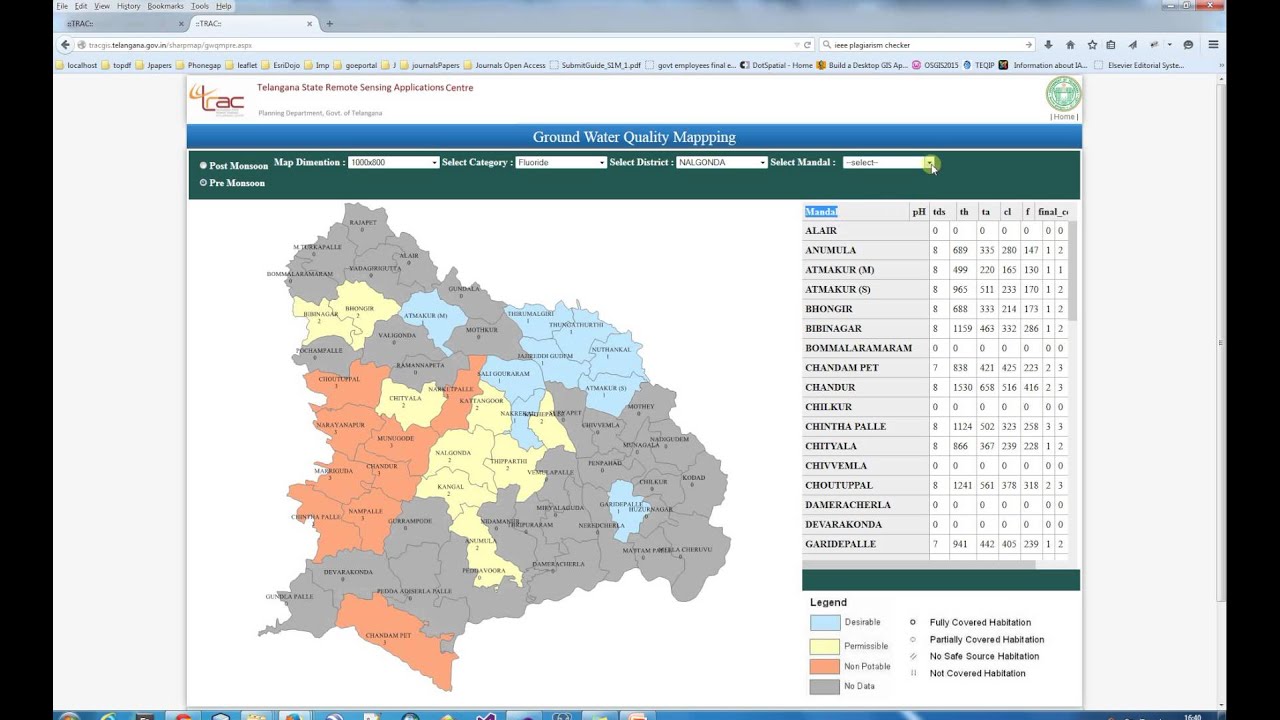Open the localhost bookmark folder
Viewport: 1280px width, 720px height.
pos(76,66)
